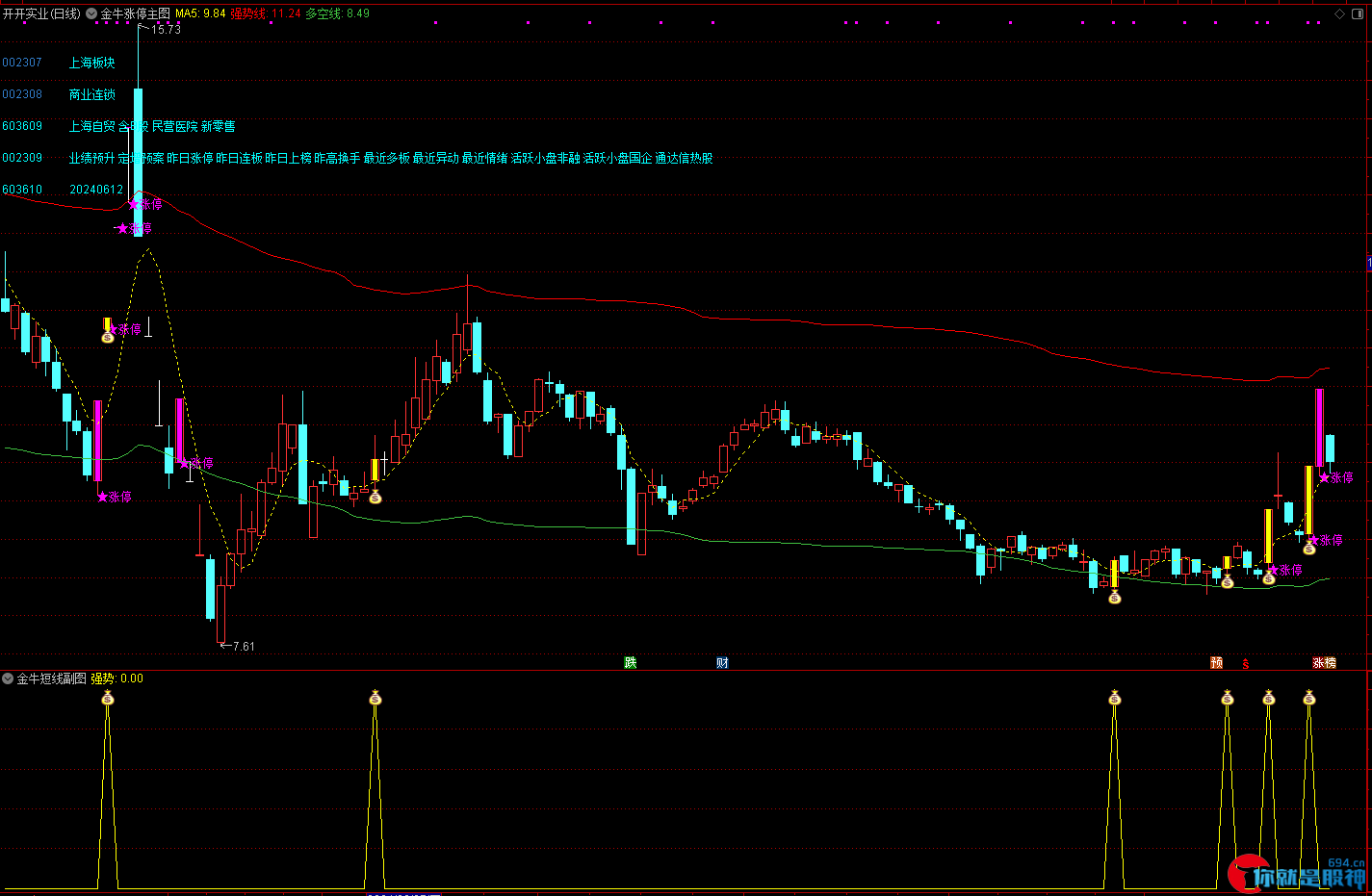Select stock code 603609

point(22,126)
